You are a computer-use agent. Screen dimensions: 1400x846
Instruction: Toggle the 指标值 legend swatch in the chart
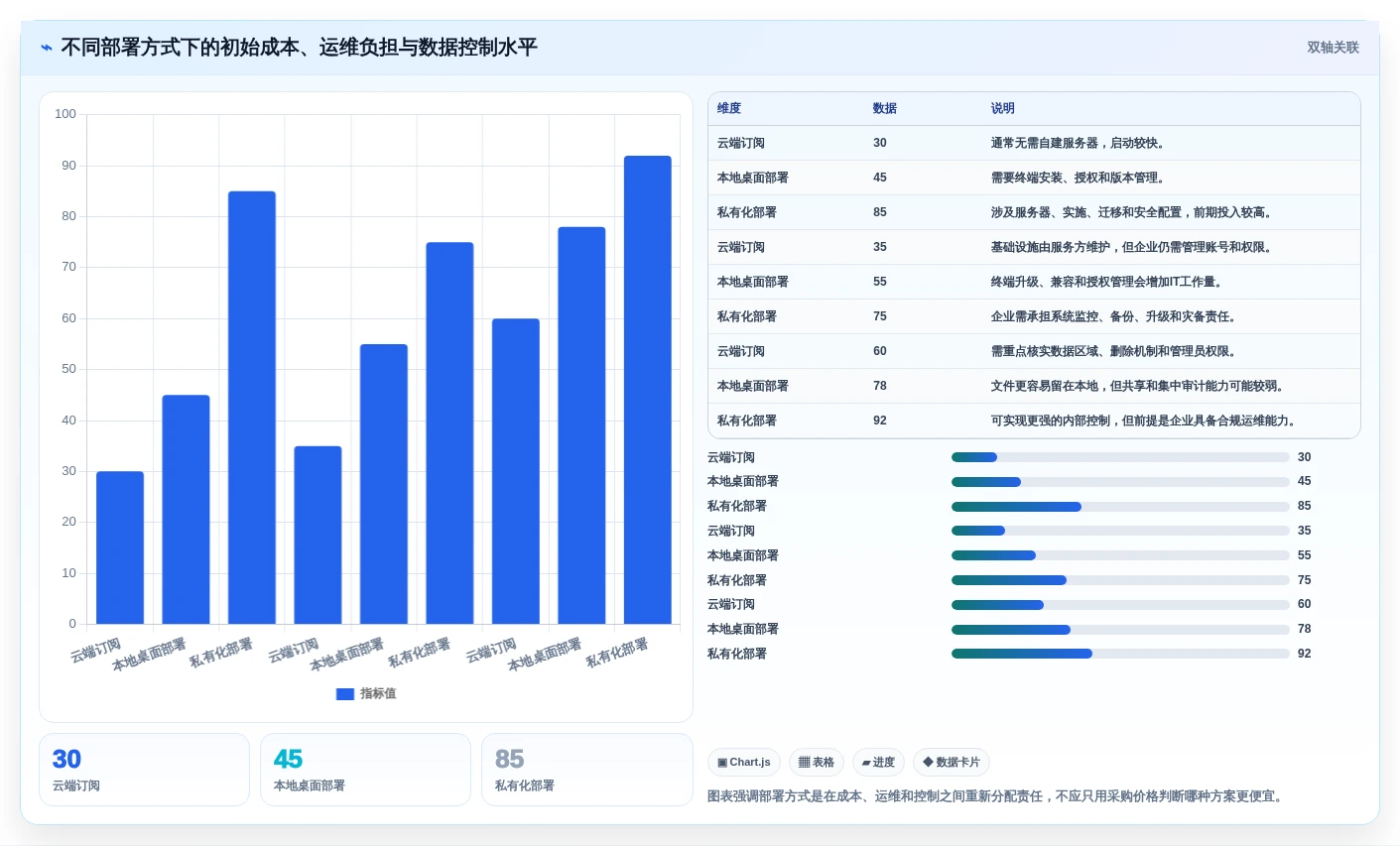(x=345, y=694)
